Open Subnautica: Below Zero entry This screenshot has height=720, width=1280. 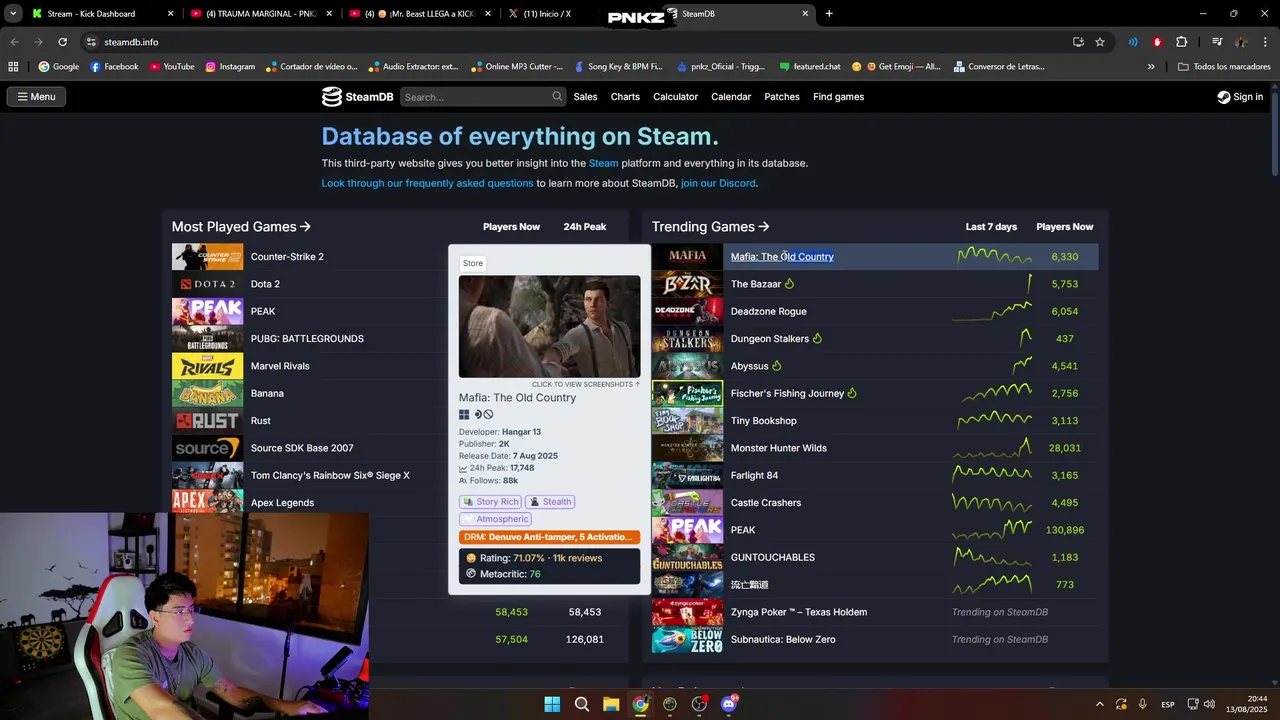(783, 639)
